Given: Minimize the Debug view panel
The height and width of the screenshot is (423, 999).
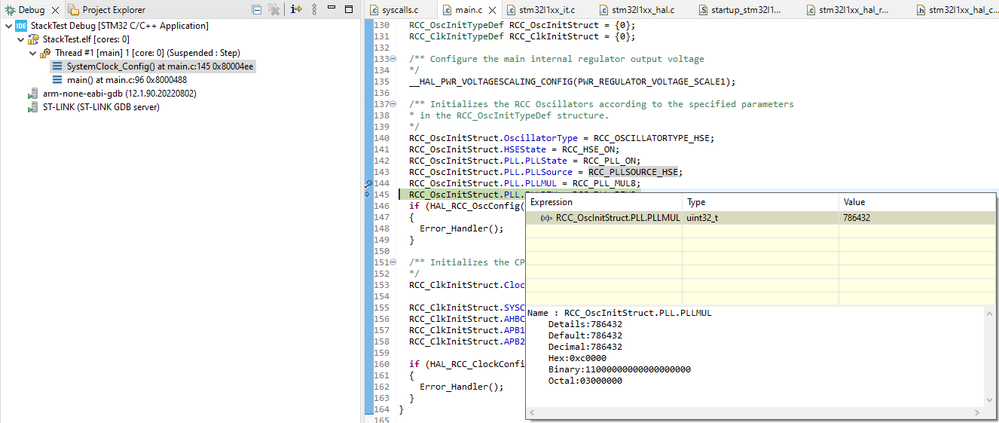Looking at the screenshot, I should coord(331,8).
